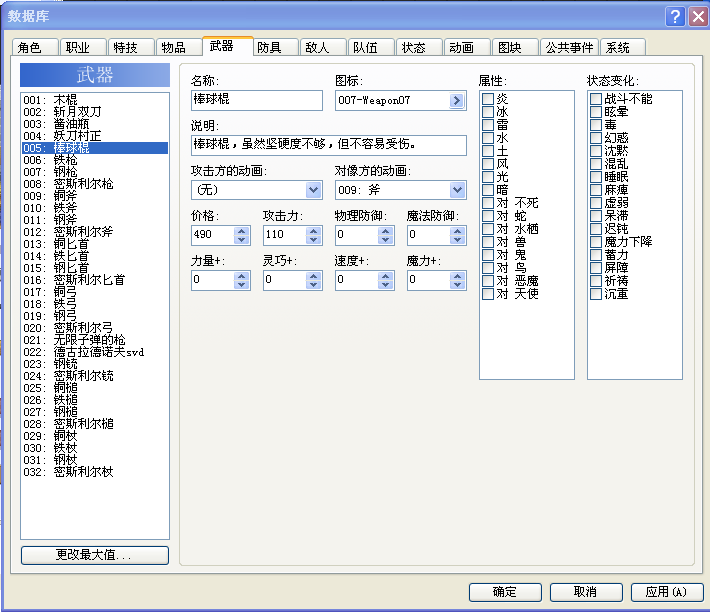Increase 物理防御 with up arrow
Viewport: 710px width, 612px height.
pyautogui.click(x=385, y=231)
